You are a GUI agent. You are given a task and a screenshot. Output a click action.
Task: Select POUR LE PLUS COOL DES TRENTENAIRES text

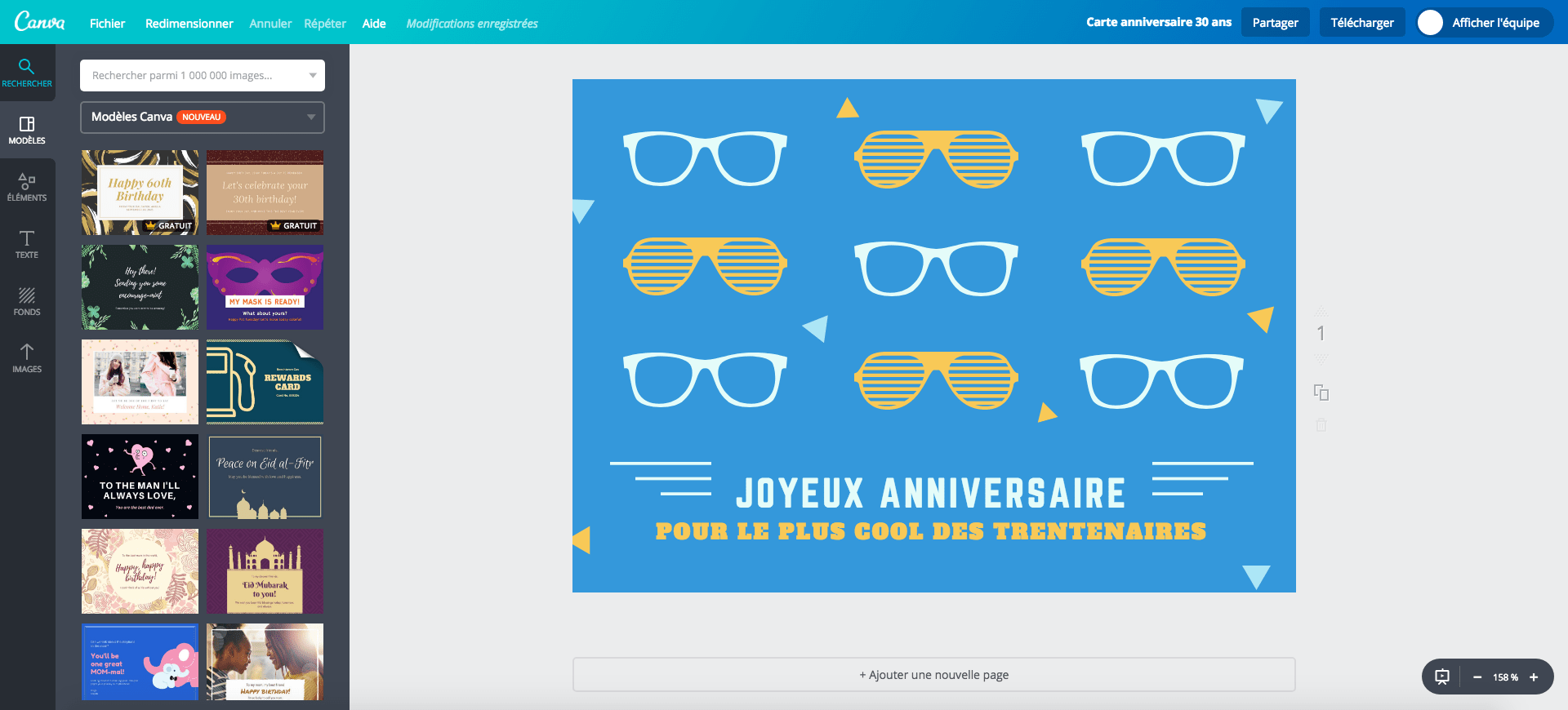point(931,531)
